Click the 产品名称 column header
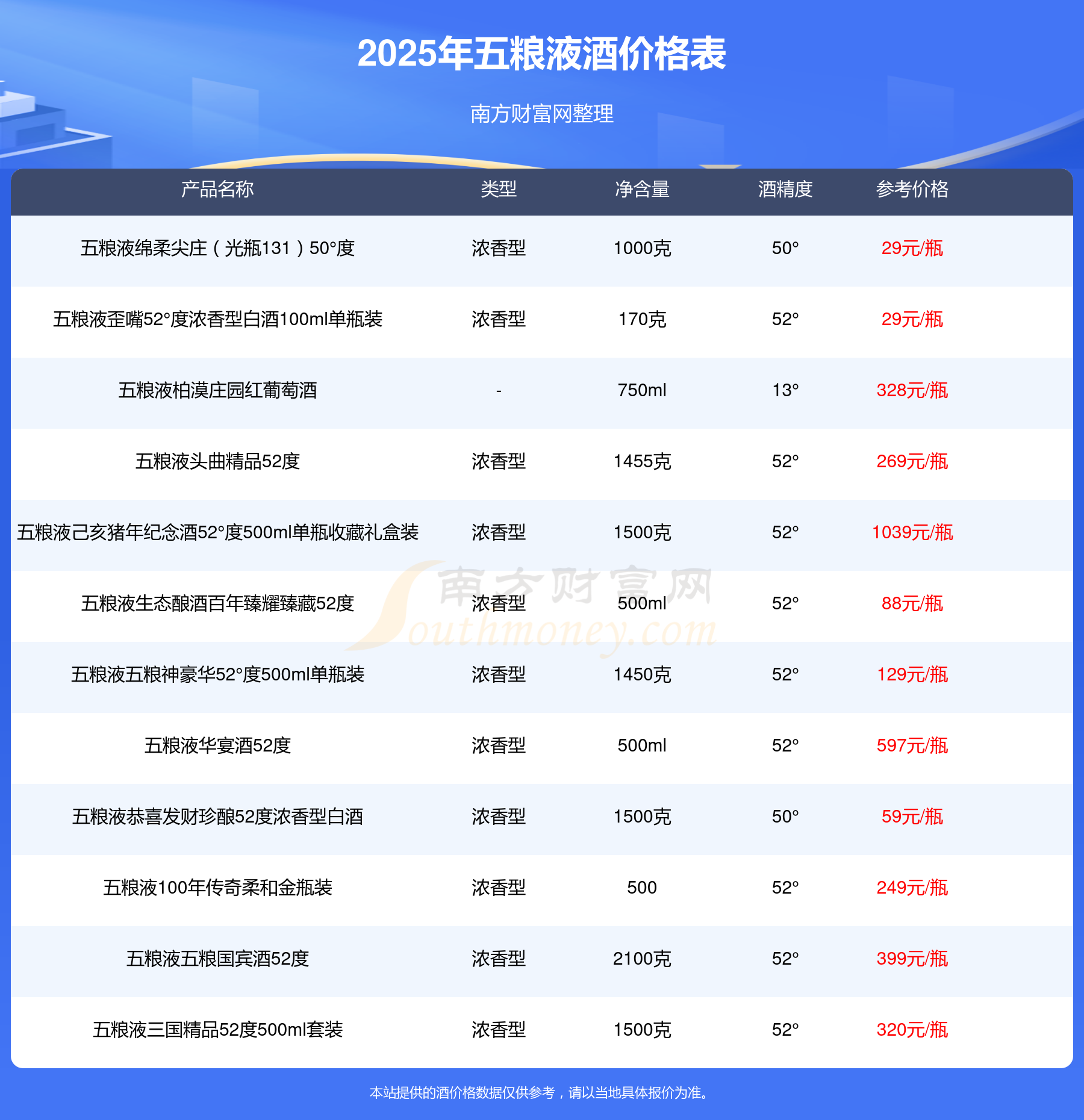 click(217, 189)
